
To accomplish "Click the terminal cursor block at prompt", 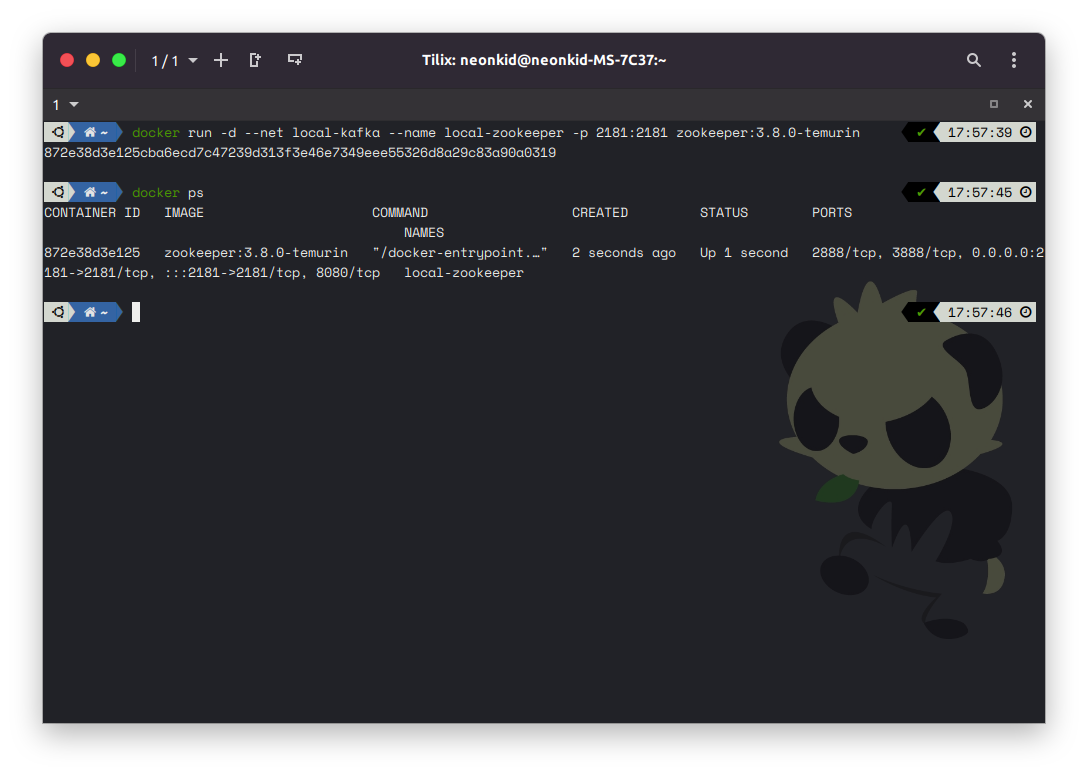I will click(136, 312).
